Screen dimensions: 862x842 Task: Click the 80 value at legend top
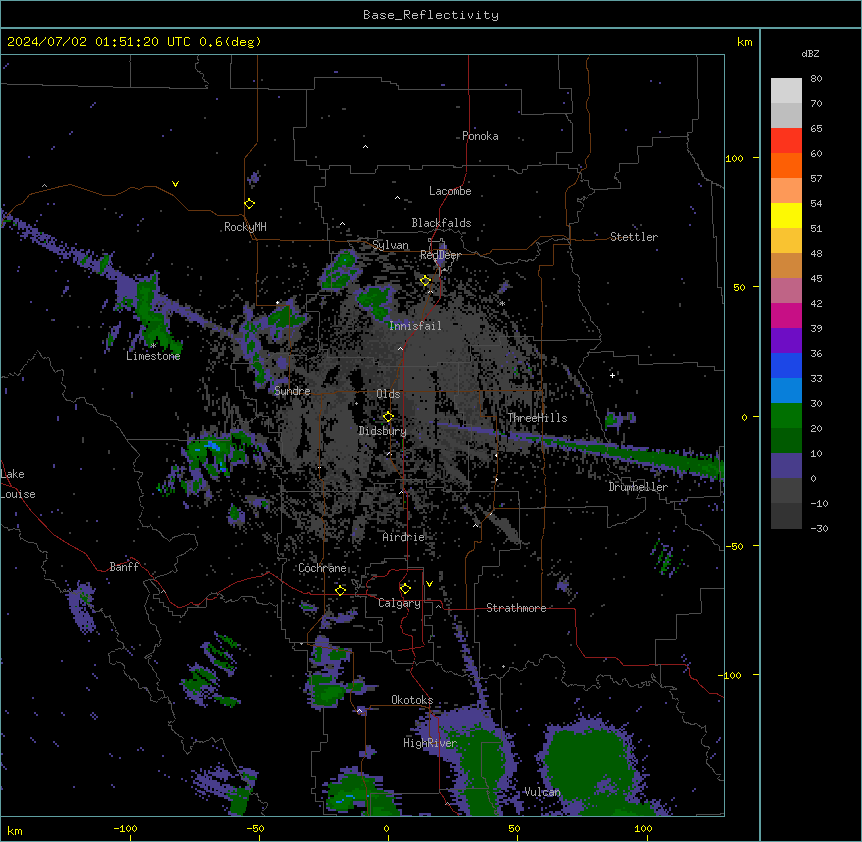pyautogui.click(x=816, y=79)
